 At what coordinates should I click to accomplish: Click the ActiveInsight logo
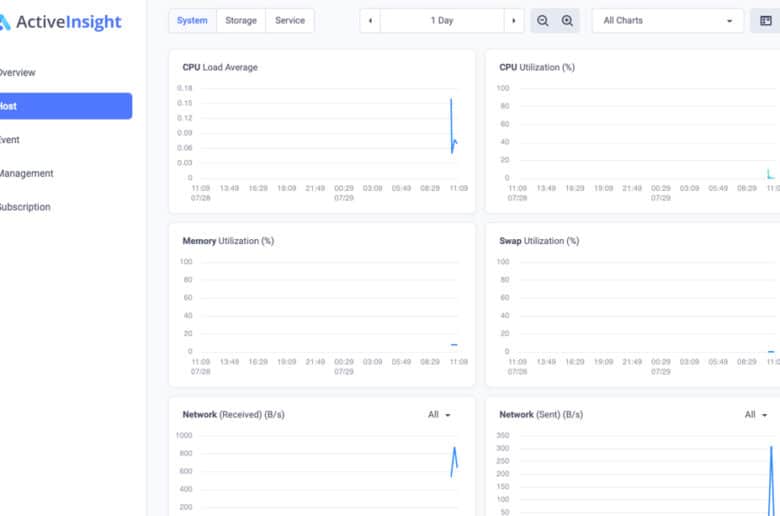coord(60,22)
